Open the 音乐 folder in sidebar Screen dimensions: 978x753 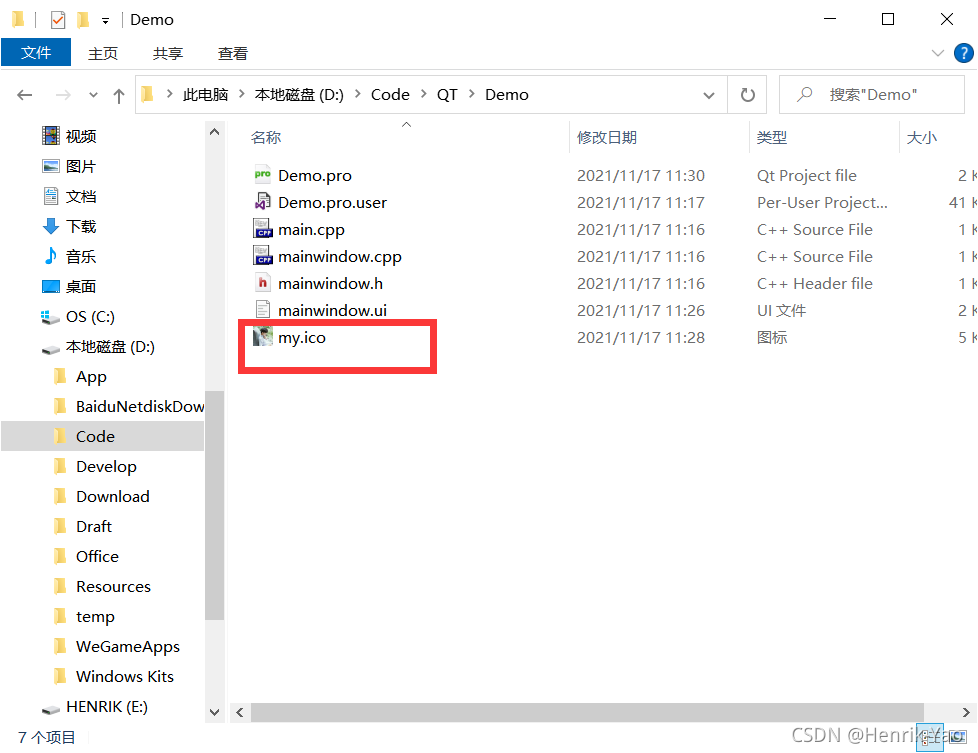tap(70, 256)
